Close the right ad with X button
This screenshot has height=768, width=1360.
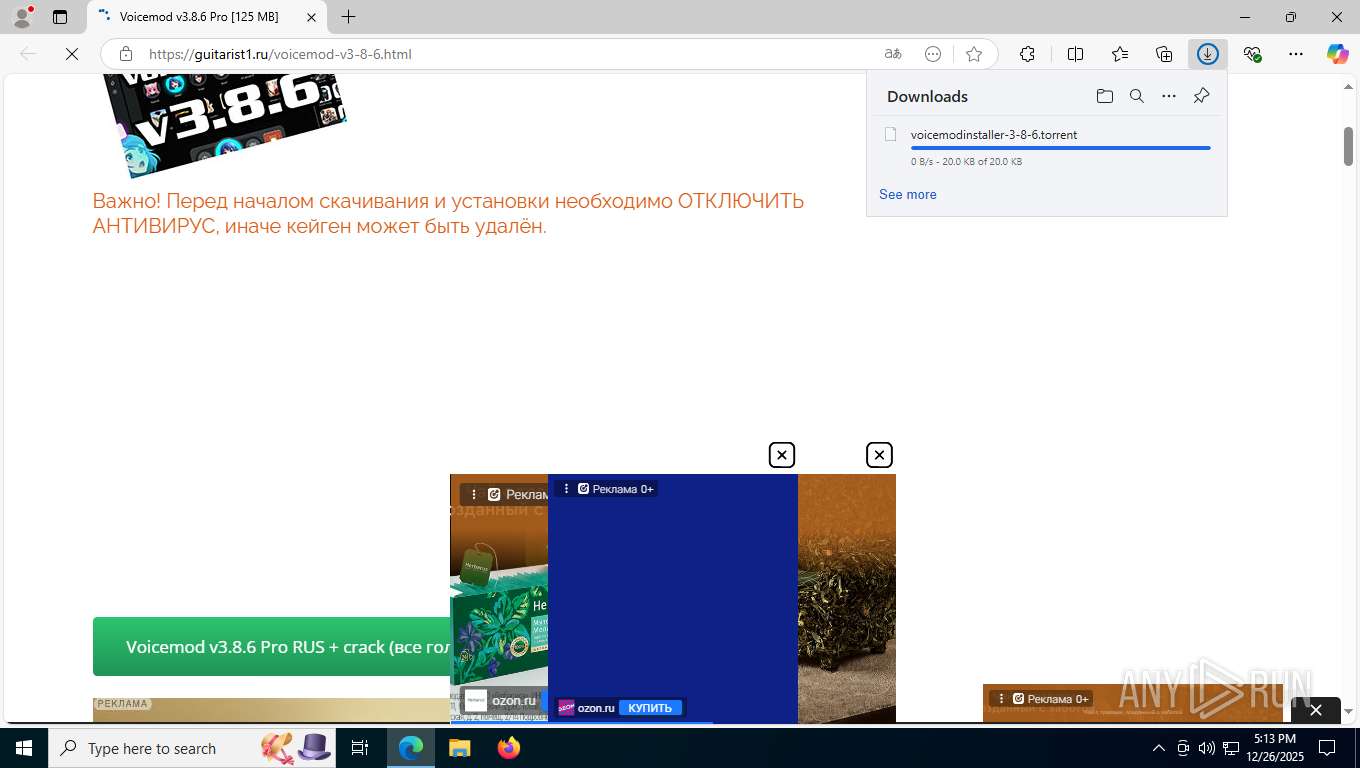[879, 455]
